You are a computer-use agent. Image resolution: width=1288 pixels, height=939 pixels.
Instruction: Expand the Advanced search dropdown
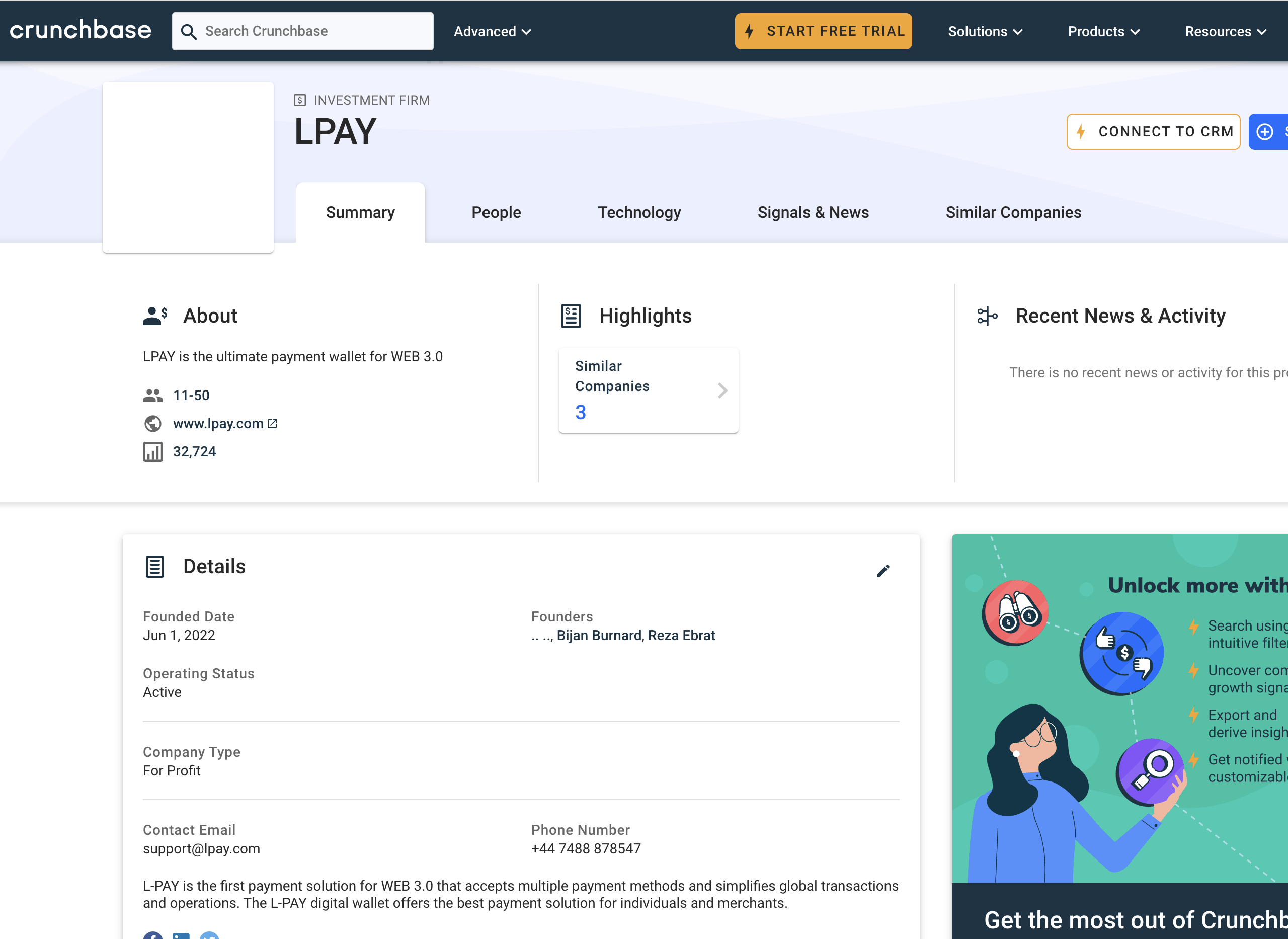[x=492, y=31]
